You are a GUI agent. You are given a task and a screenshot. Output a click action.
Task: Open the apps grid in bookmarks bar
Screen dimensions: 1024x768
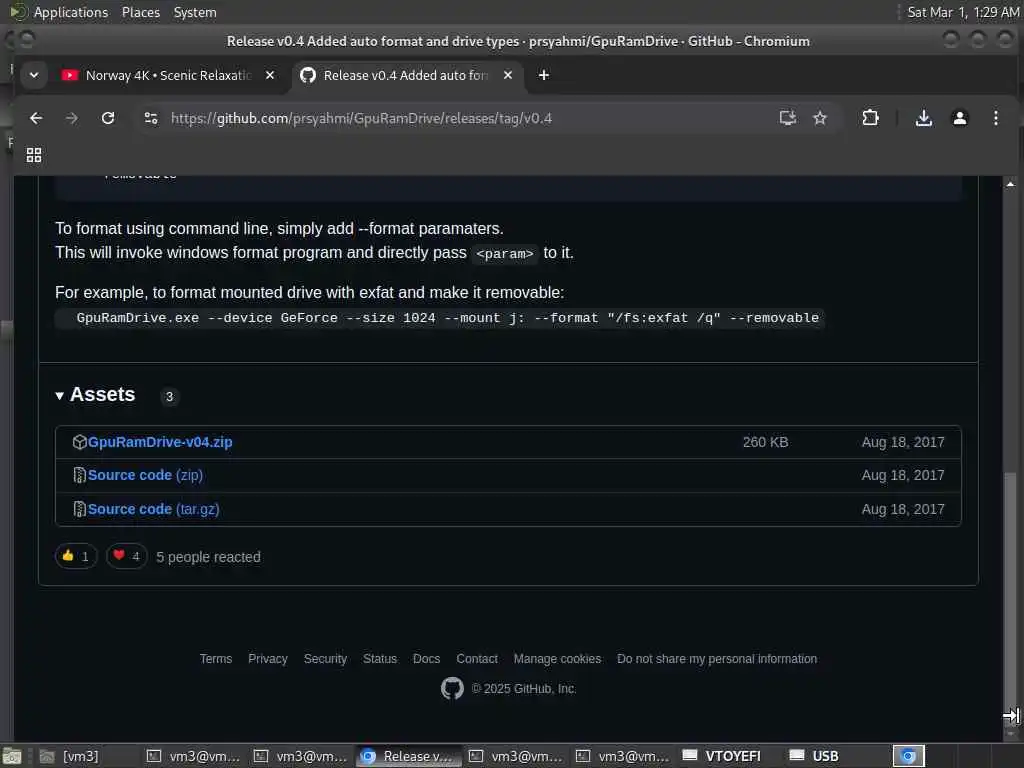(x=34, y=155)
